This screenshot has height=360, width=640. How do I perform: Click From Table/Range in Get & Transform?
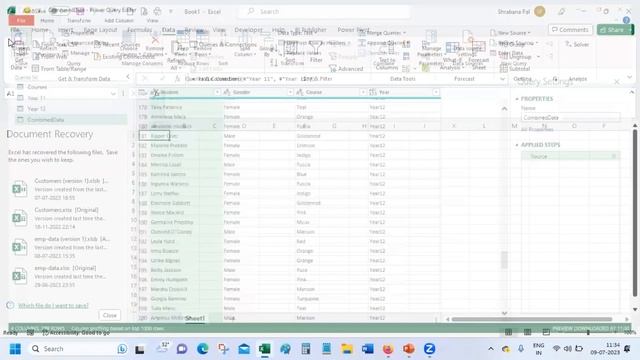59,69
